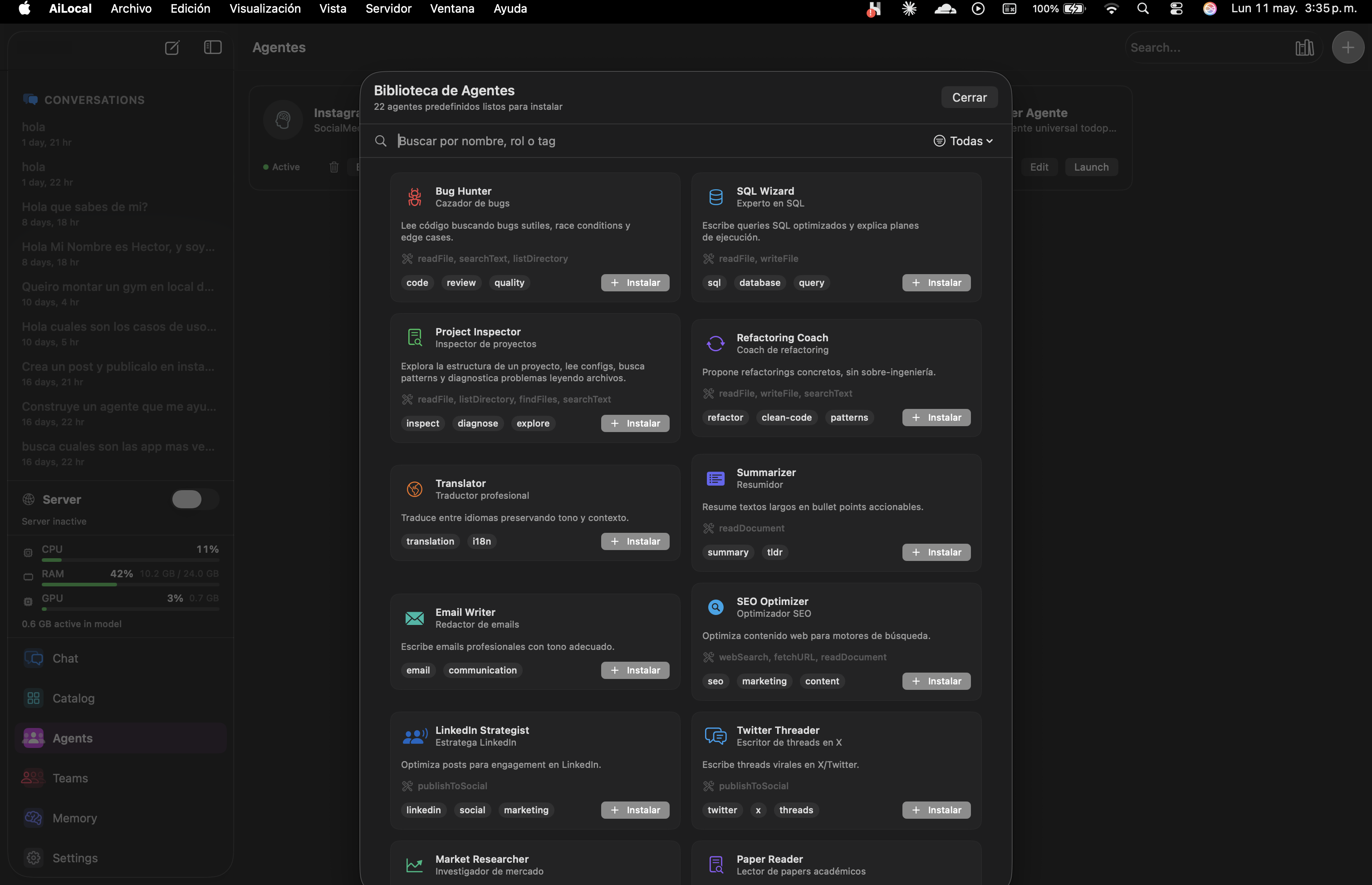
Task: Open macOS Control Center in menu bar
Action: pyautogui.click(x=1176, y=9)
